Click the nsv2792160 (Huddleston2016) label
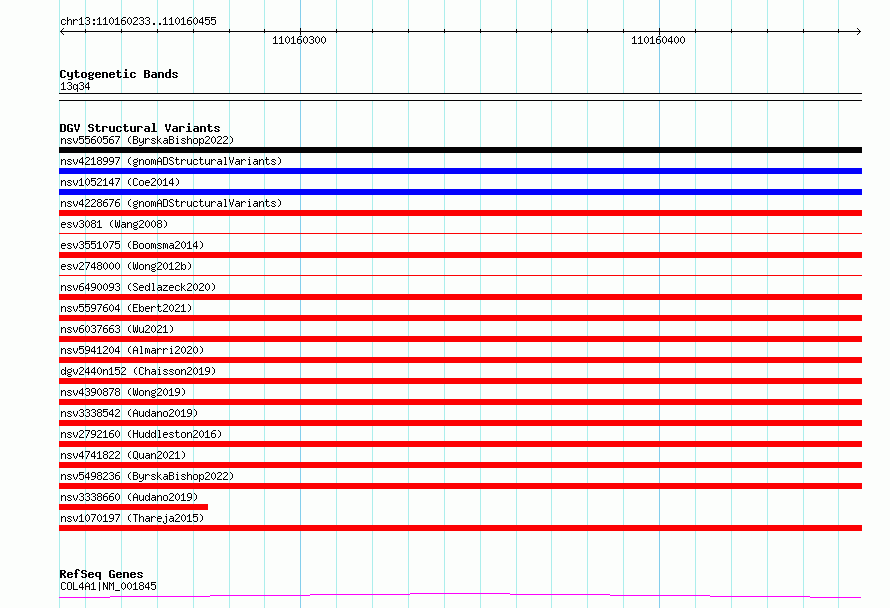The height and width of the screenshot is (608, 890). pos(141,434)
